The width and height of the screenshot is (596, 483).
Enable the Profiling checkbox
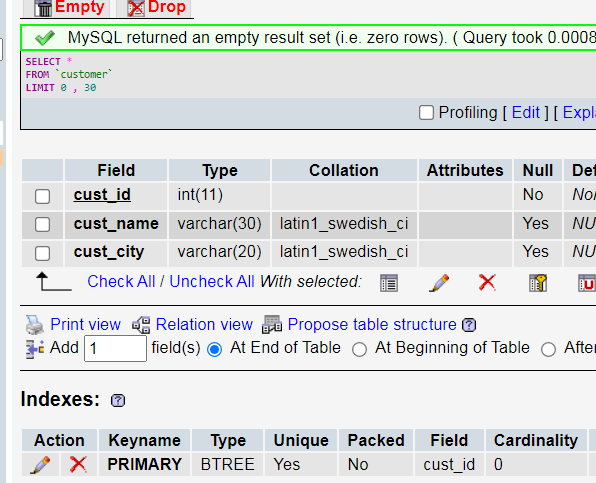point(426,113)
